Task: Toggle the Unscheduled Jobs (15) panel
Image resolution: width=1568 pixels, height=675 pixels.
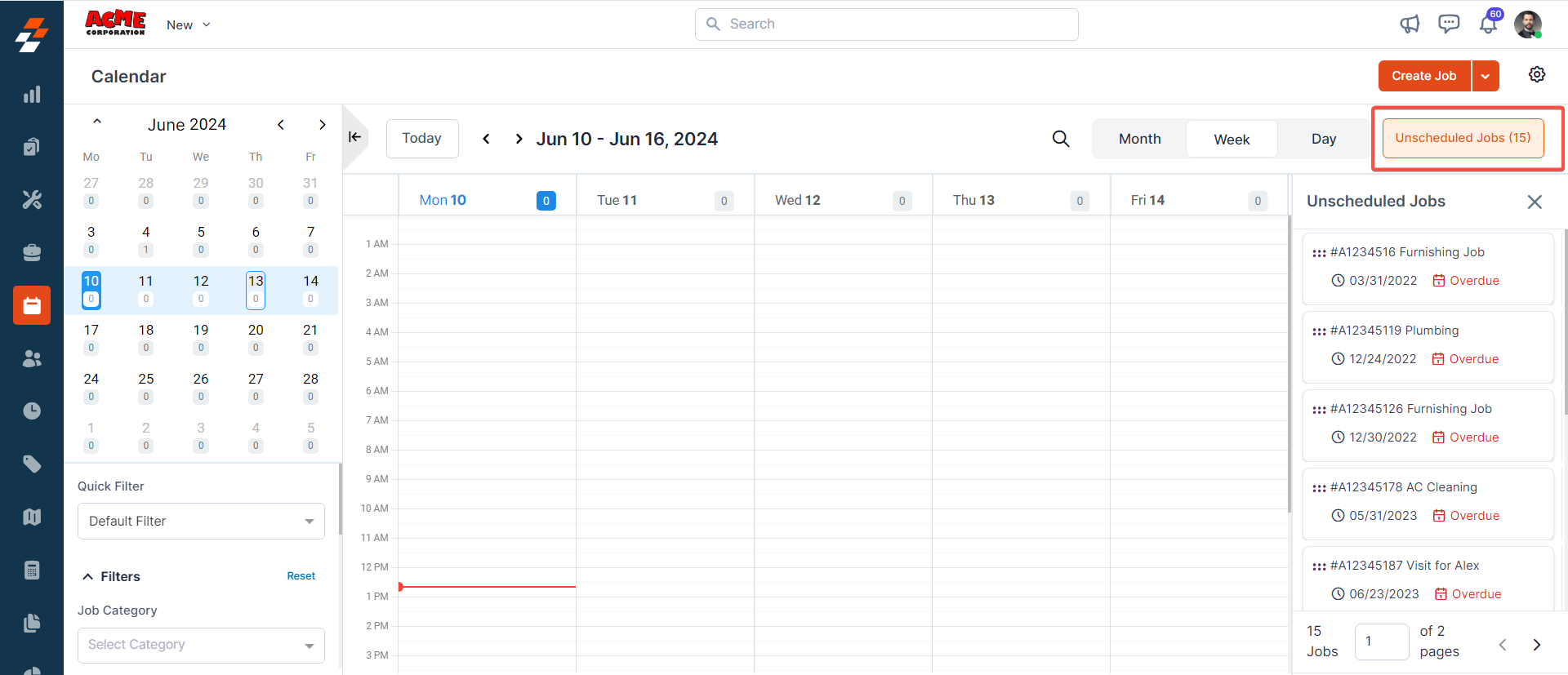Action: point(1463,138)
